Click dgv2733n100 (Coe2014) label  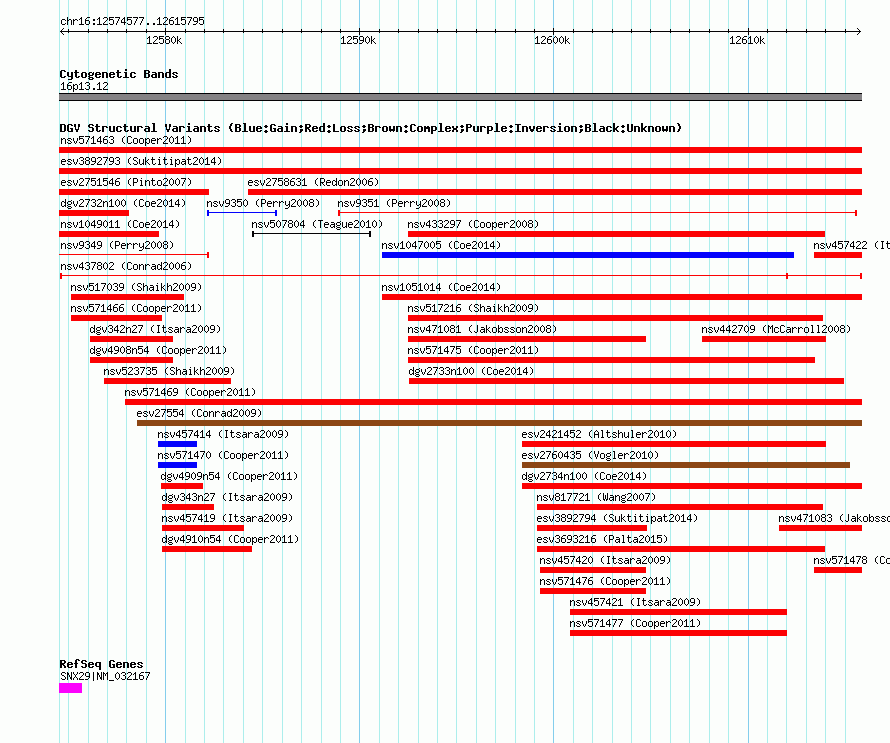tap(471, 371)
